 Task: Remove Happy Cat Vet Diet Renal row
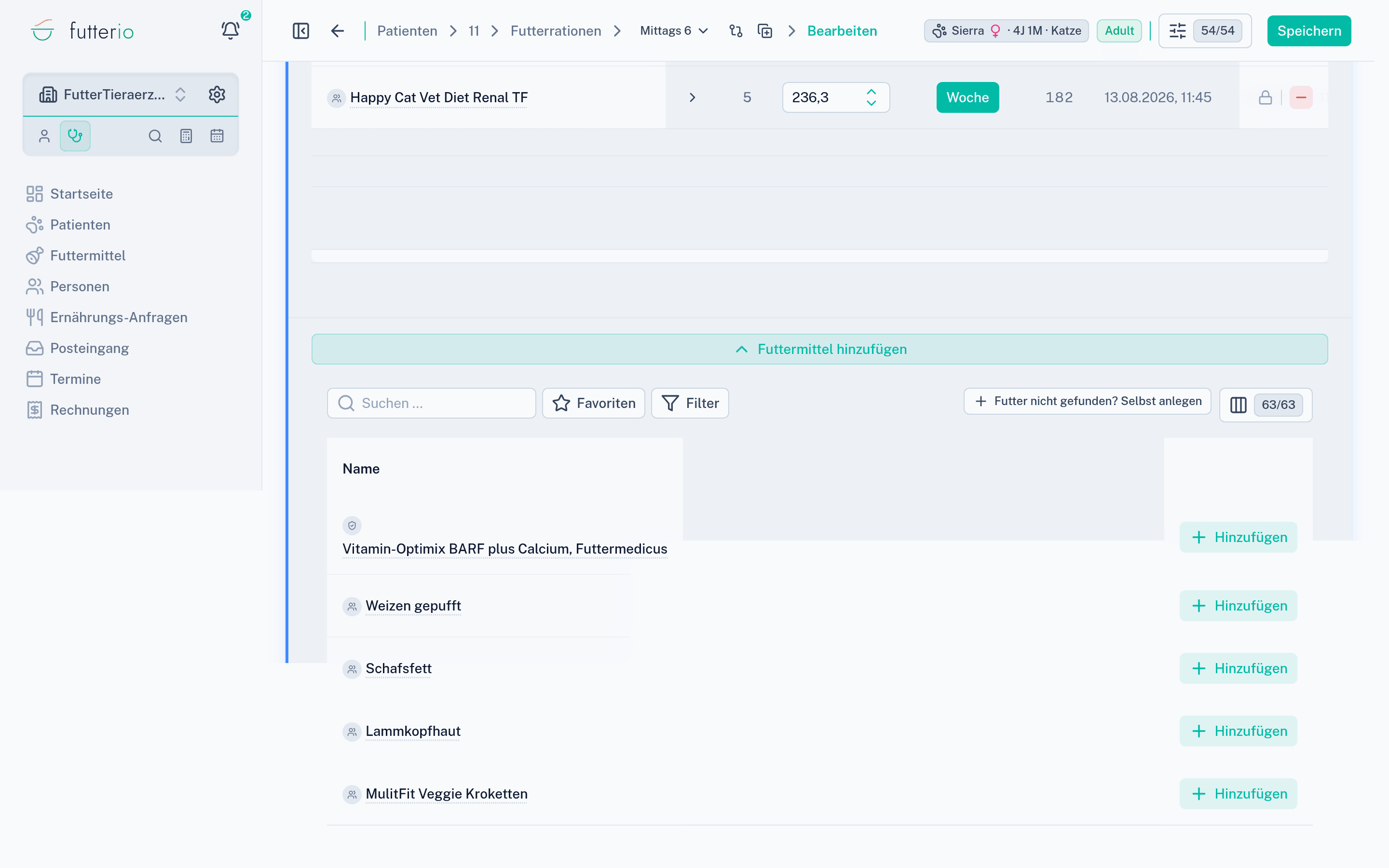pos(1301,97)
